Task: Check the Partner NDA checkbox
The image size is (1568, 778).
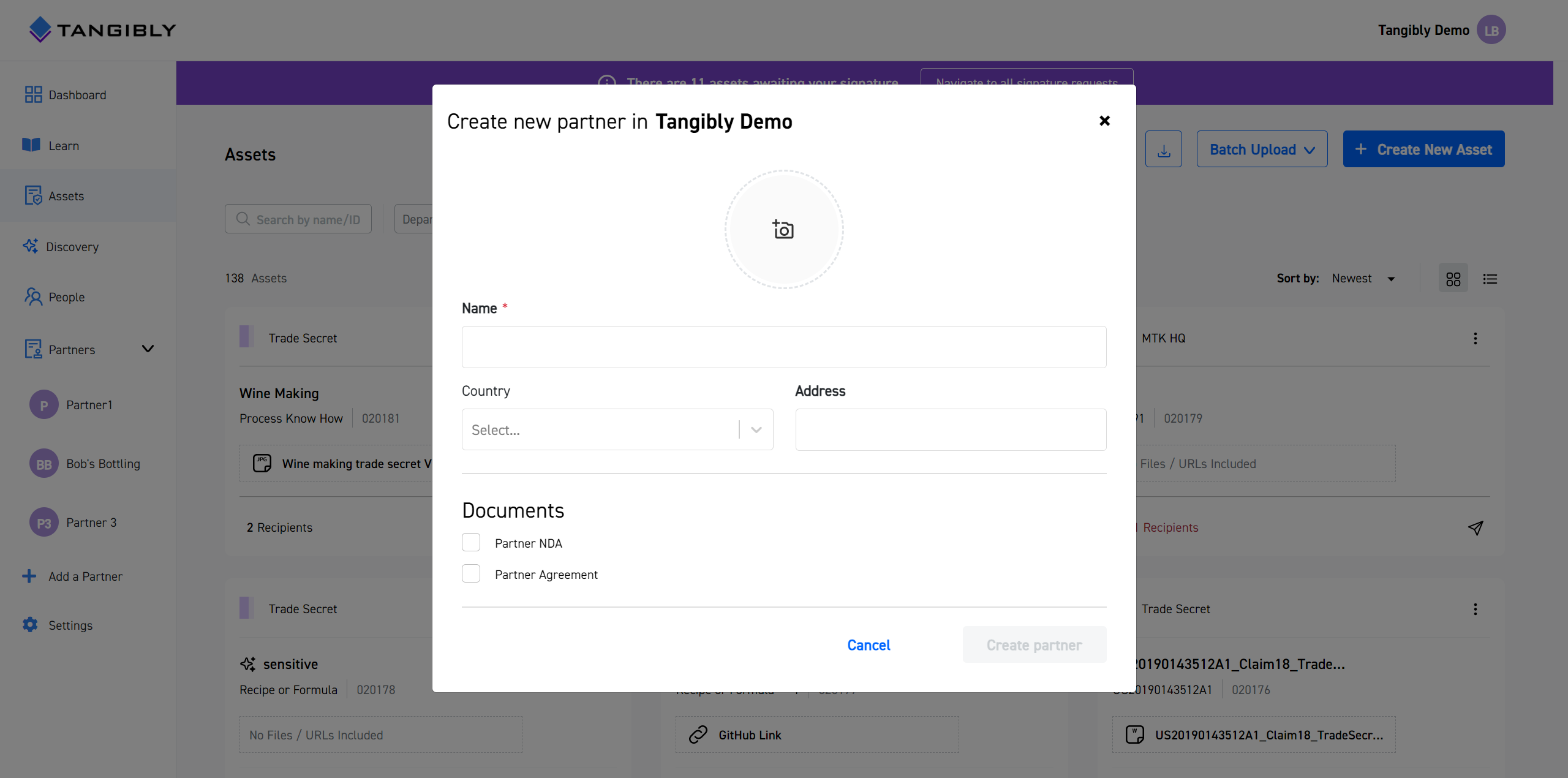Action: click(471, 543)
